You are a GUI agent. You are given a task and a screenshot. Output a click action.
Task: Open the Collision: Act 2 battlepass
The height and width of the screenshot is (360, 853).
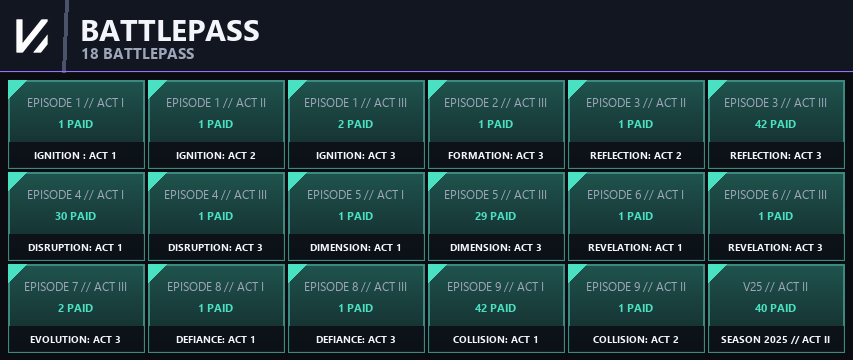point(636,308)
